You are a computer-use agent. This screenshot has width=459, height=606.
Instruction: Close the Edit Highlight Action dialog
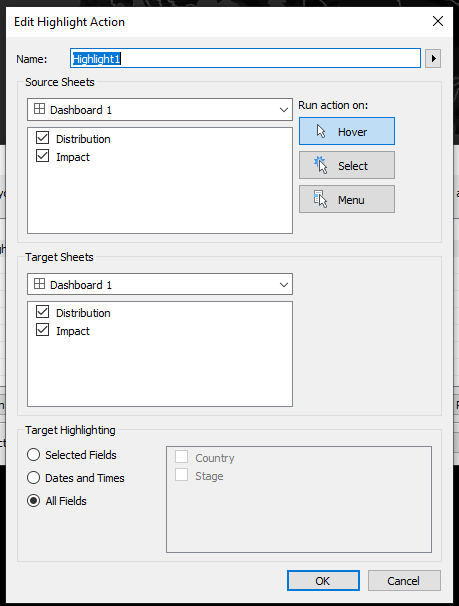438,21
